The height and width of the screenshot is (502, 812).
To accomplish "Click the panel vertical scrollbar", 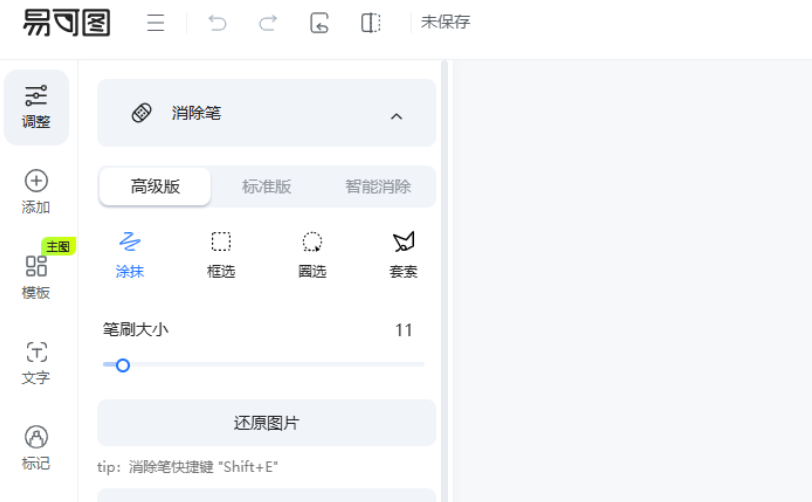I will coord(444,281).
